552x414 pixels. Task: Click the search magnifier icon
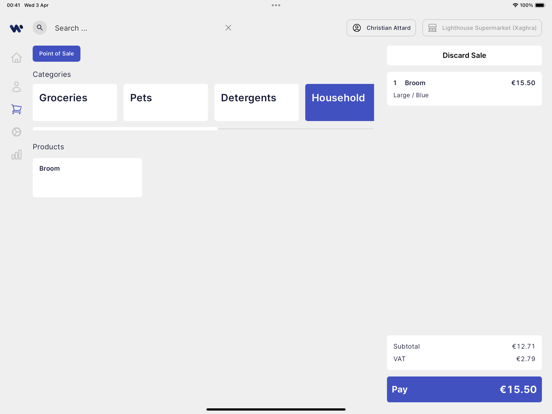pyautogui.click(x=40, y=27)
